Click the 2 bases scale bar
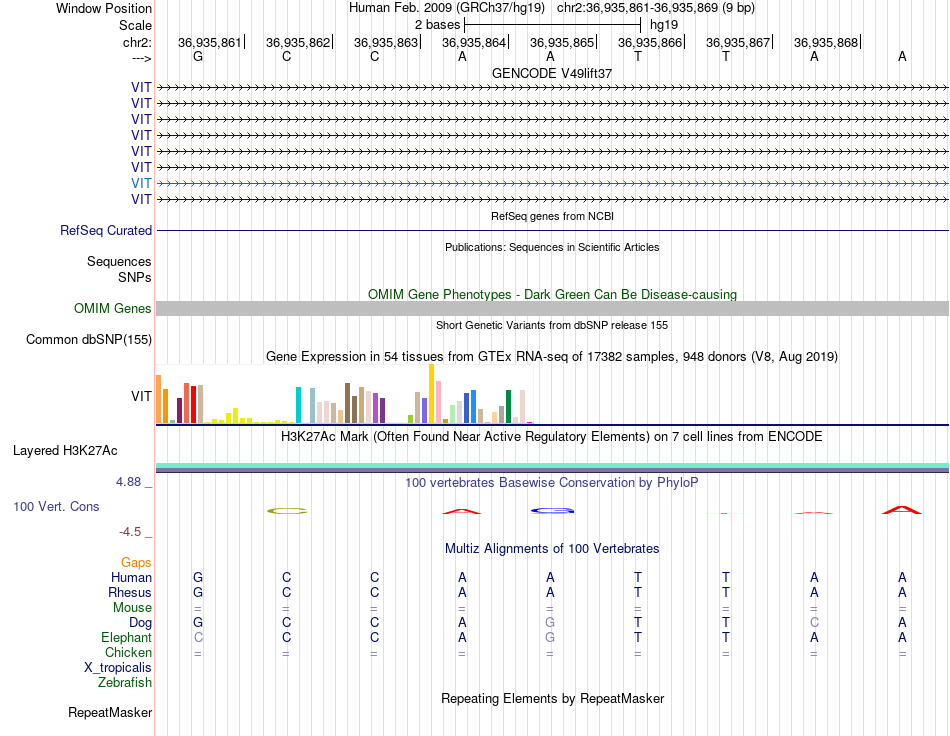This screenshot has width=950, height=736. 552,25
